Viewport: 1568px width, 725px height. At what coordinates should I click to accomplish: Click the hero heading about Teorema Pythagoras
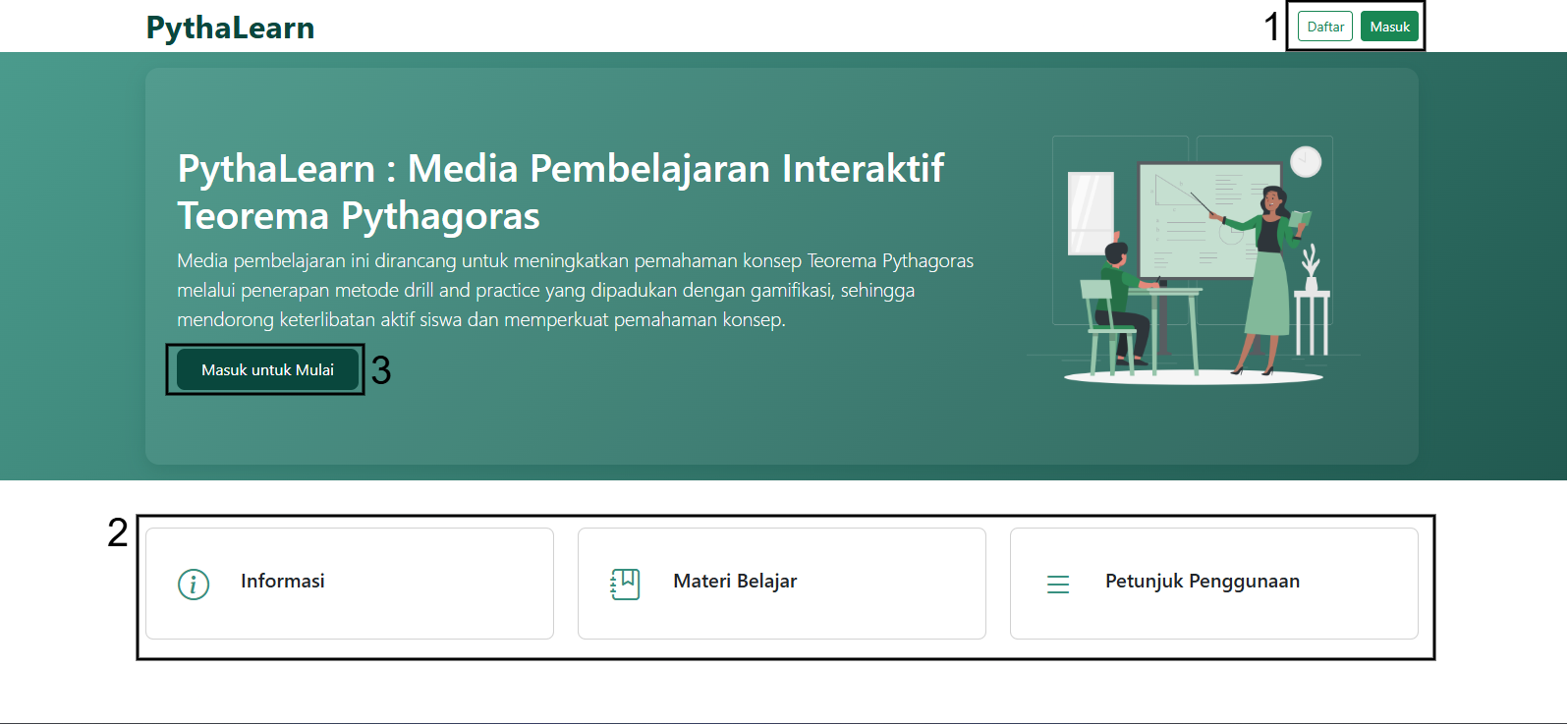560,192
